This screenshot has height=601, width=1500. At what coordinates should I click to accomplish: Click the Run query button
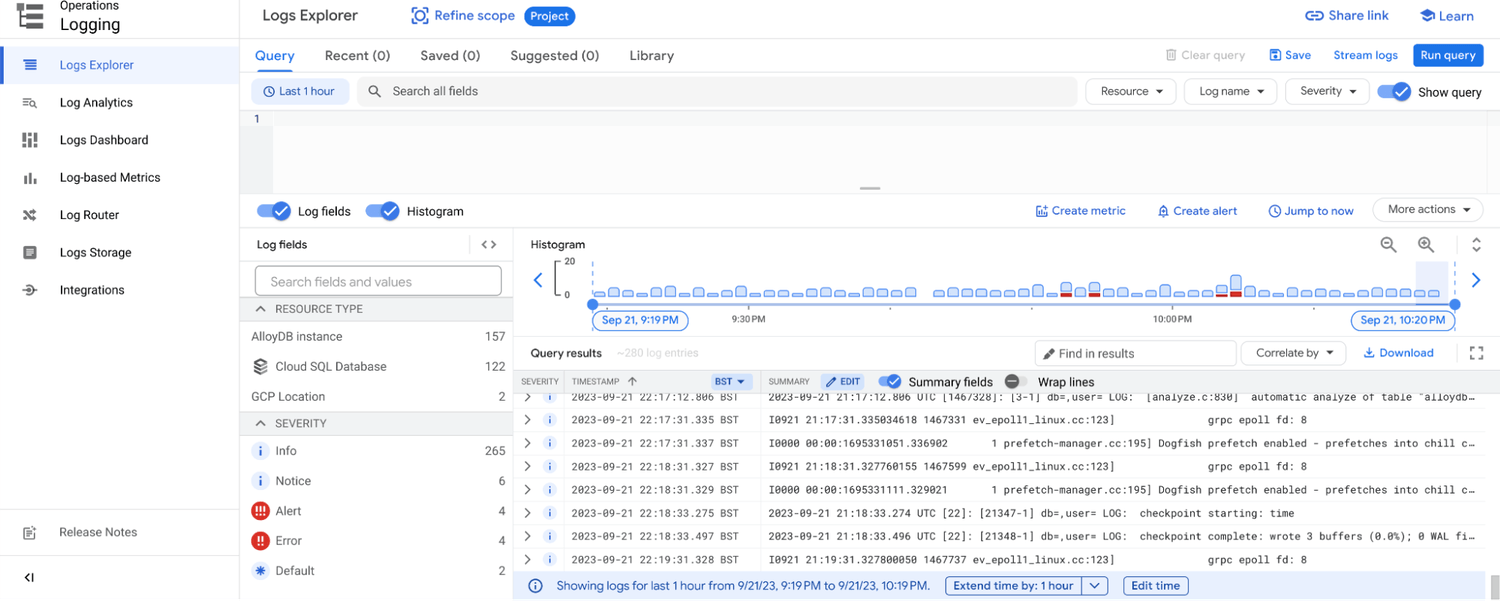[x=1447, y=56]
